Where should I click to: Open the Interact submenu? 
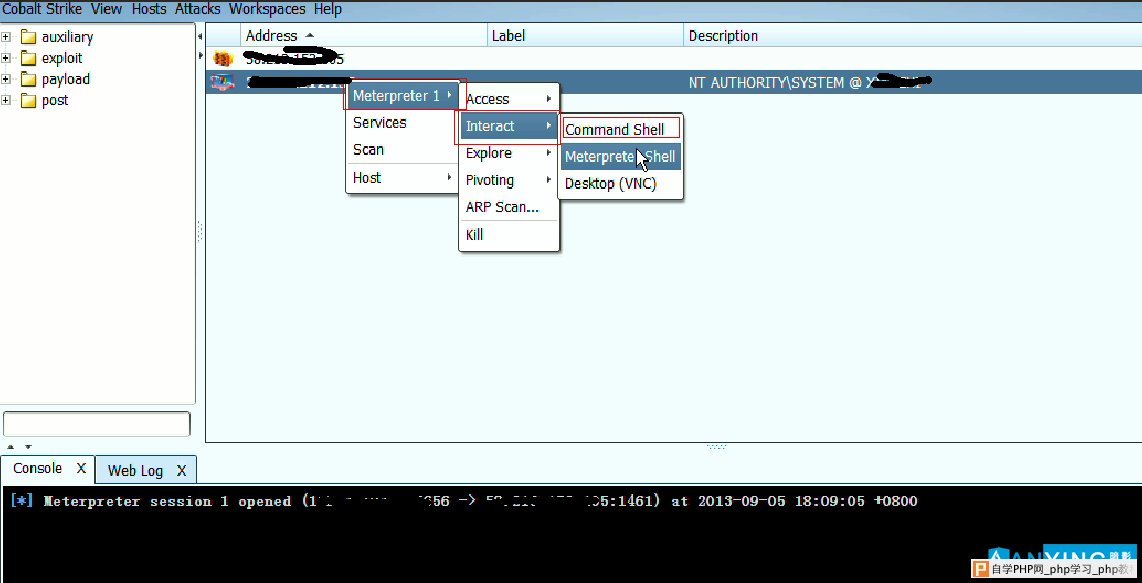[509, 126]
